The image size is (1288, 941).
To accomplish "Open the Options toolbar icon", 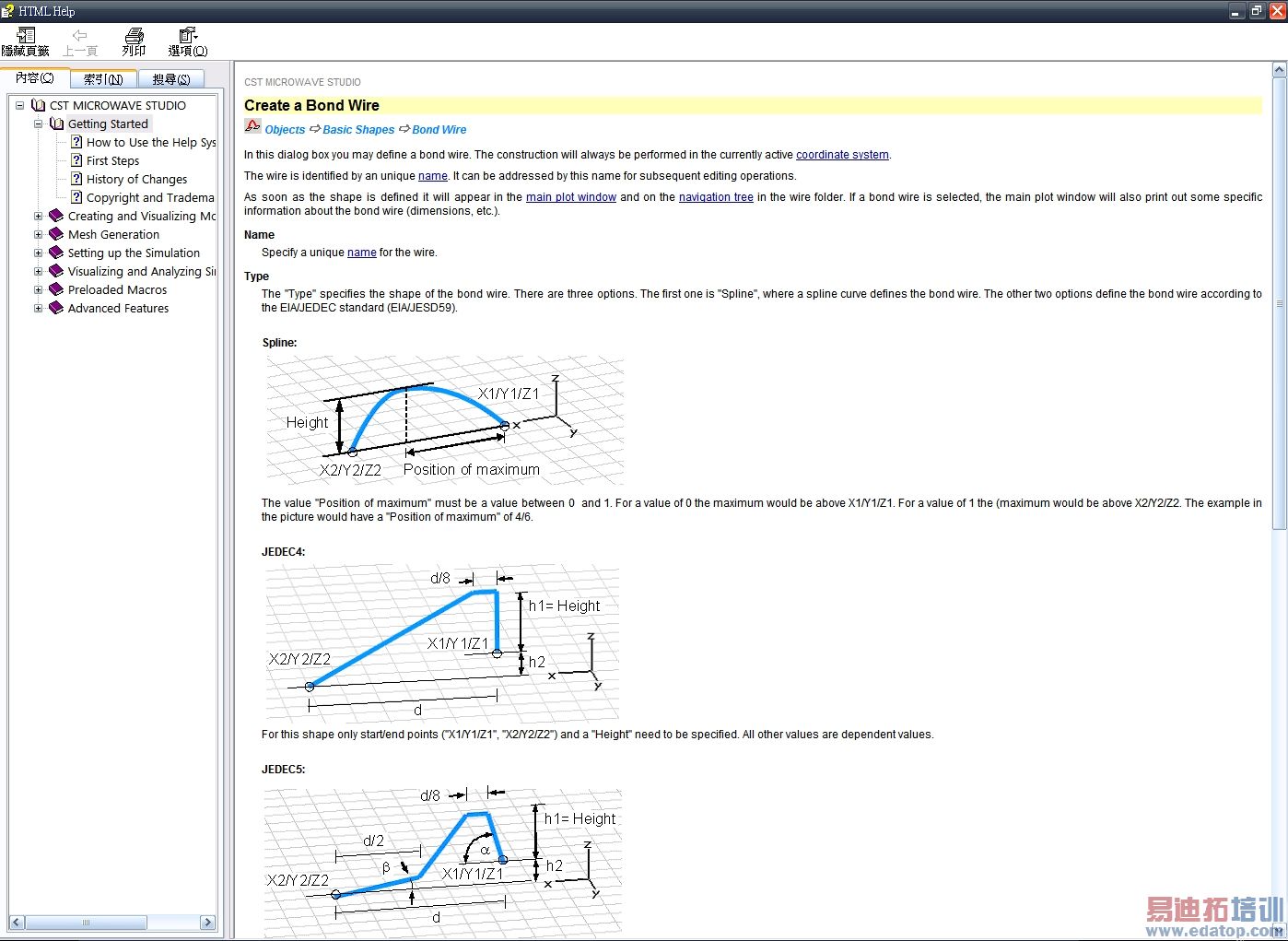I will click(x=188, y=35).
